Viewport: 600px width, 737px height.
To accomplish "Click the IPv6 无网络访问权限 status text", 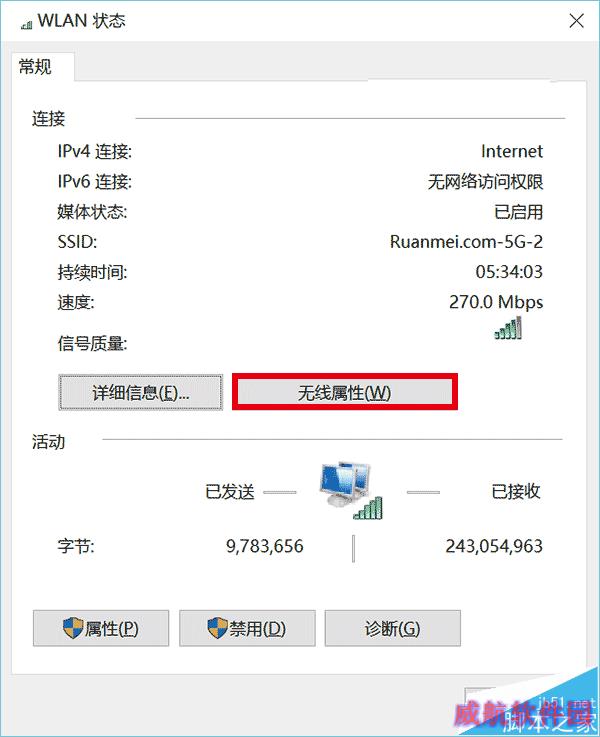I will tap(485, 181).
